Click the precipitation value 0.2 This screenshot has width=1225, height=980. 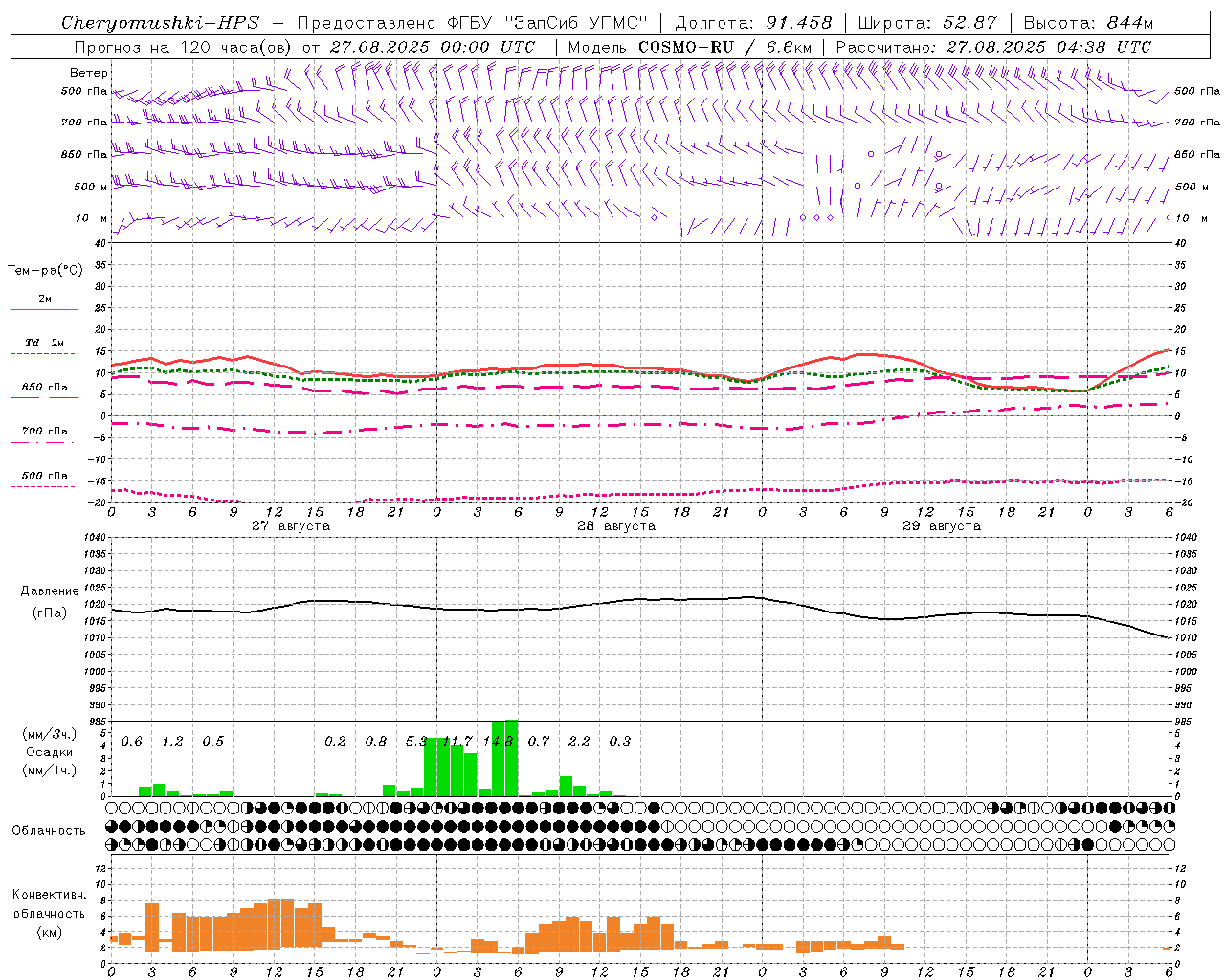point(335,742)
